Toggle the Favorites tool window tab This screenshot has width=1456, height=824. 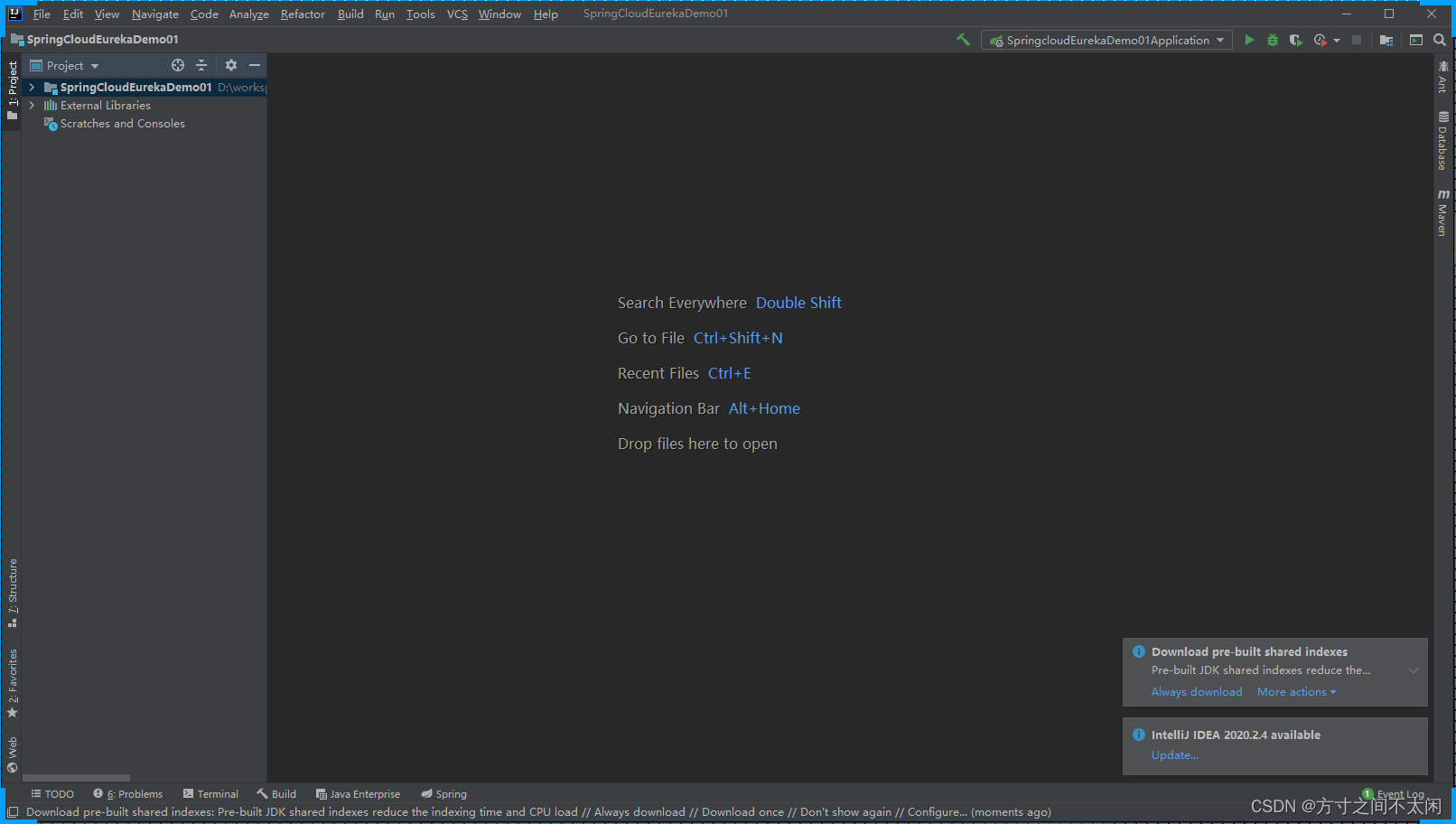[x=12, y=683]
